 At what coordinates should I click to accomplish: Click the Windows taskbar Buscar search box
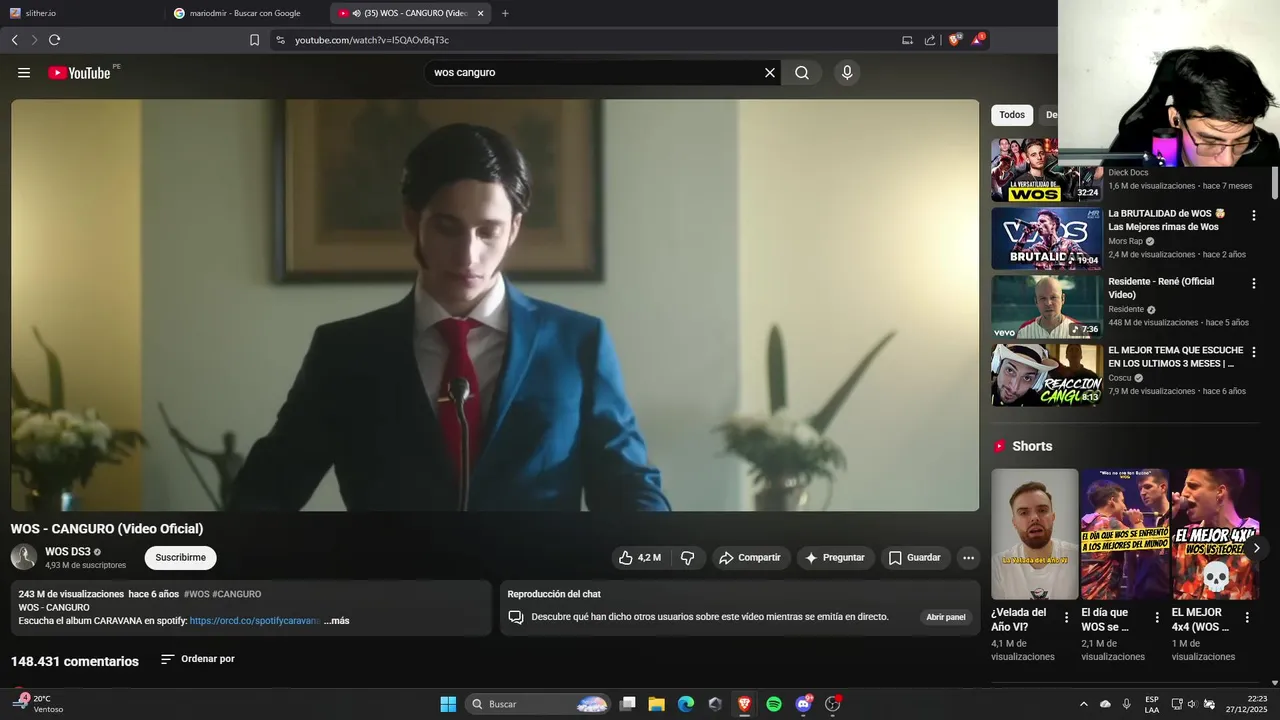pyautogui.click(x=538, y=704)
